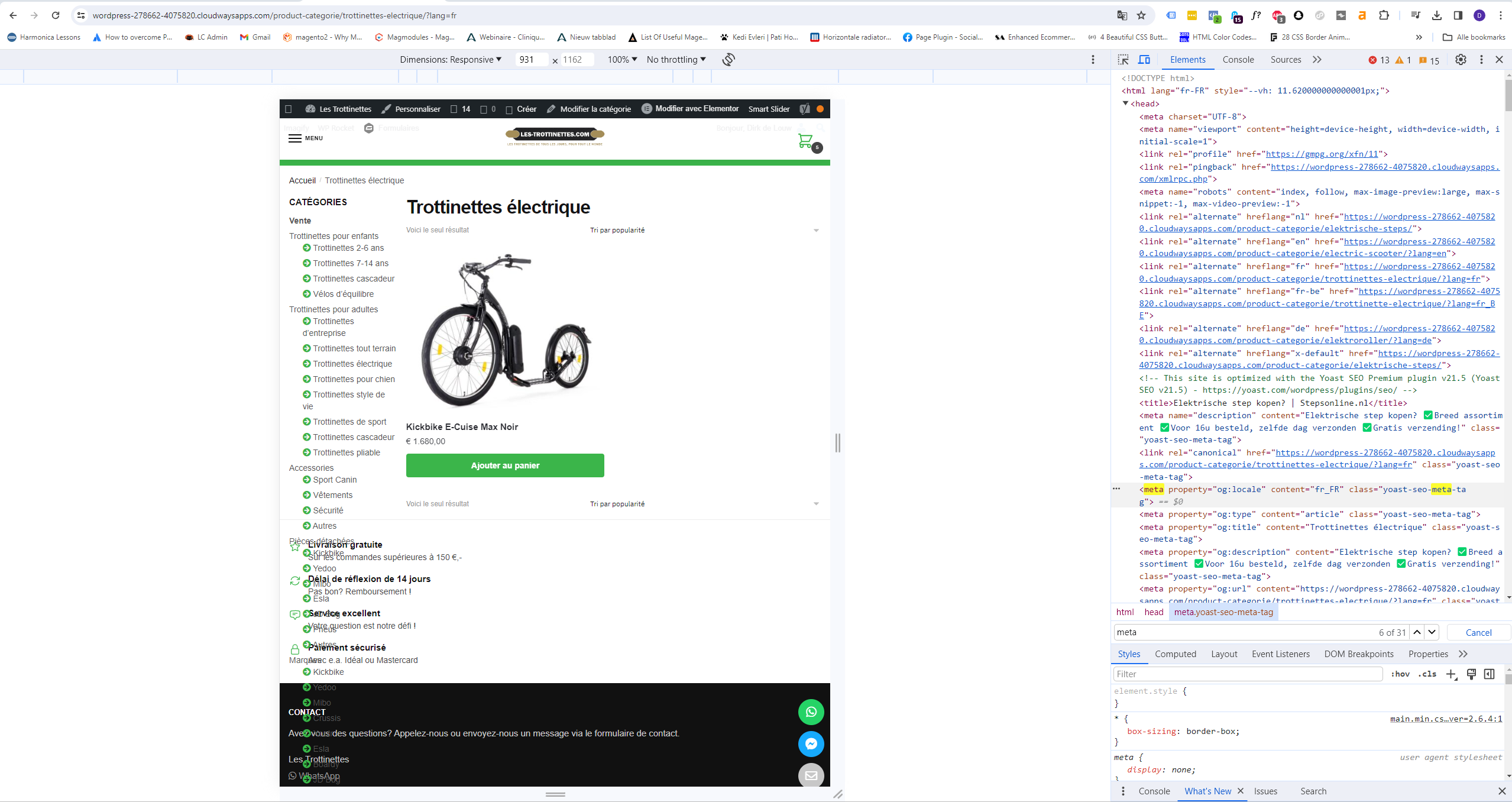Open the main.min.css source link
The width and height of the screenshot is (1512, 802).
1446,719
